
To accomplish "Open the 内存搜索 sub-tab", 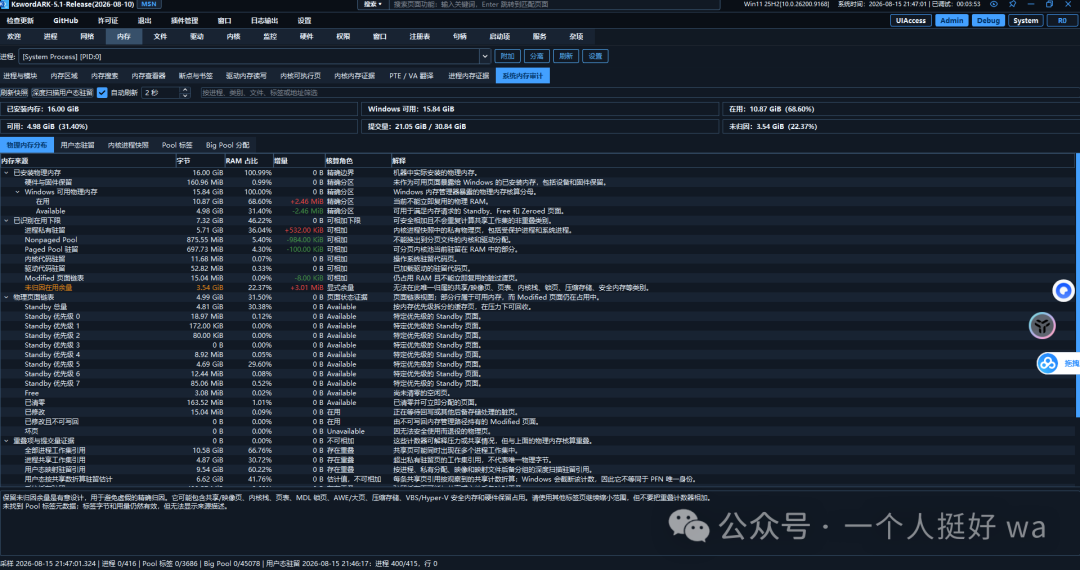I will tap(105, 76).
